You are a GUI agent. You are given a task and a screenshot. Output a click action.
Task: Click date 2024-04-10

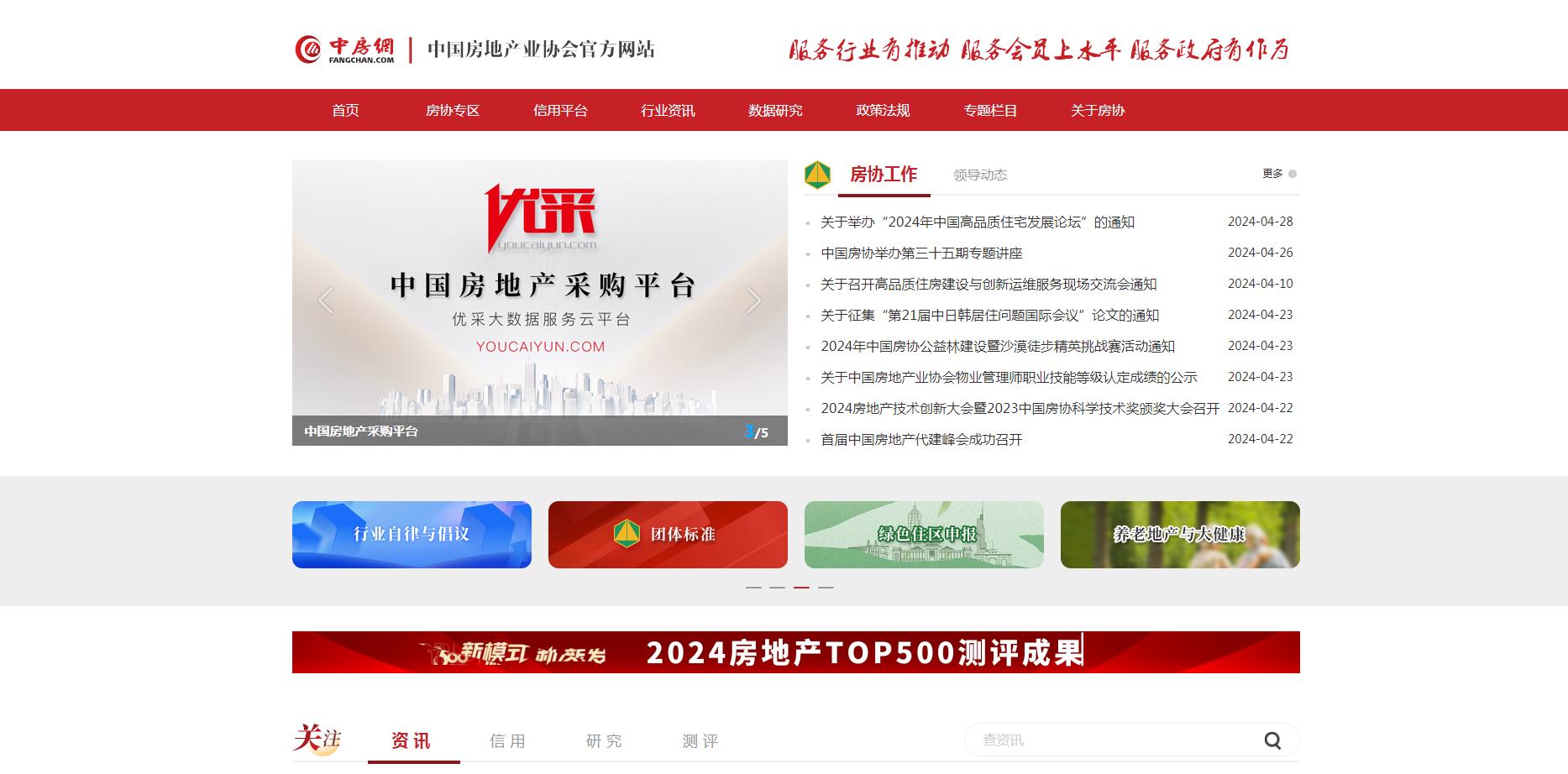click(1261, 284)
